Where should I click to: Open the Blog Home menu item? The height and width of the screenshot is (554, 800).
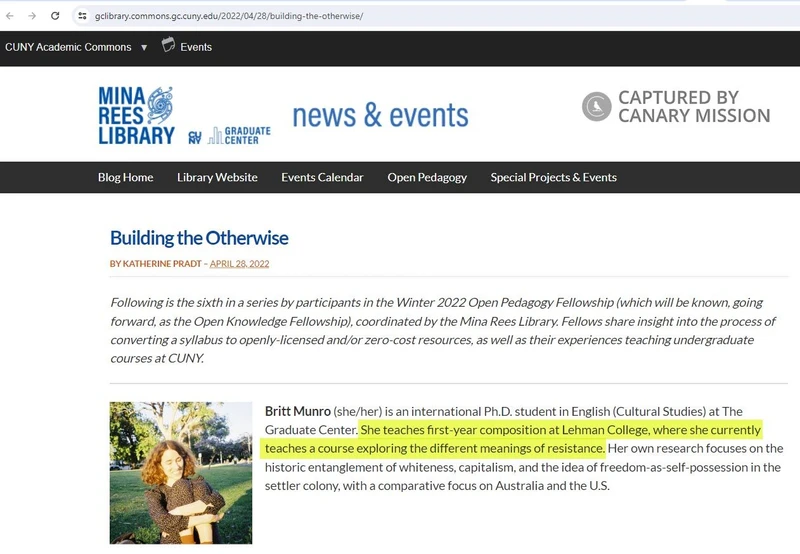(x=125, y=177)
